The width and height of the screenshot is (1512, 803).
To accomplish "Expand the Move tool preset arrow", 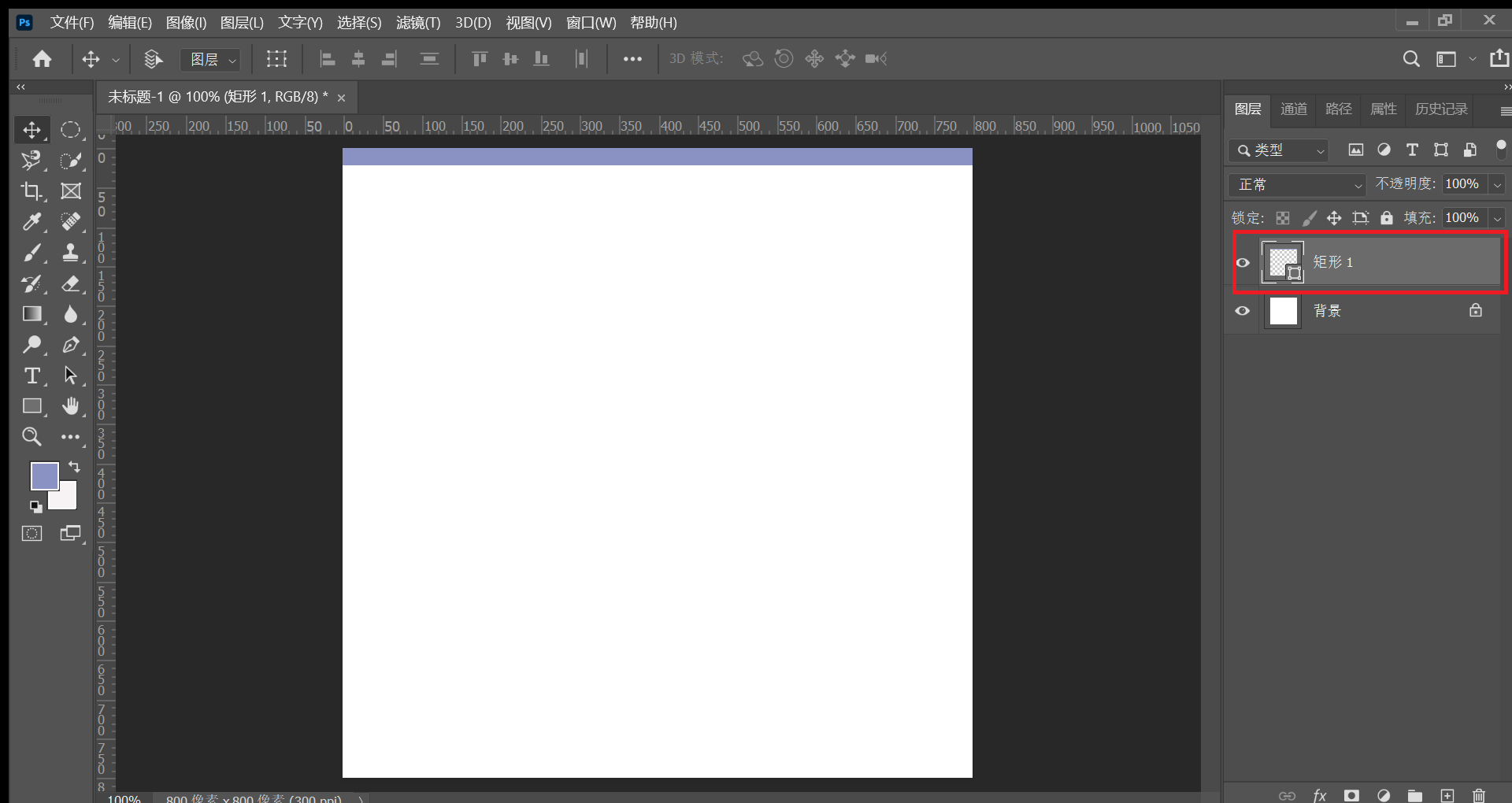I will pos(116,60).
